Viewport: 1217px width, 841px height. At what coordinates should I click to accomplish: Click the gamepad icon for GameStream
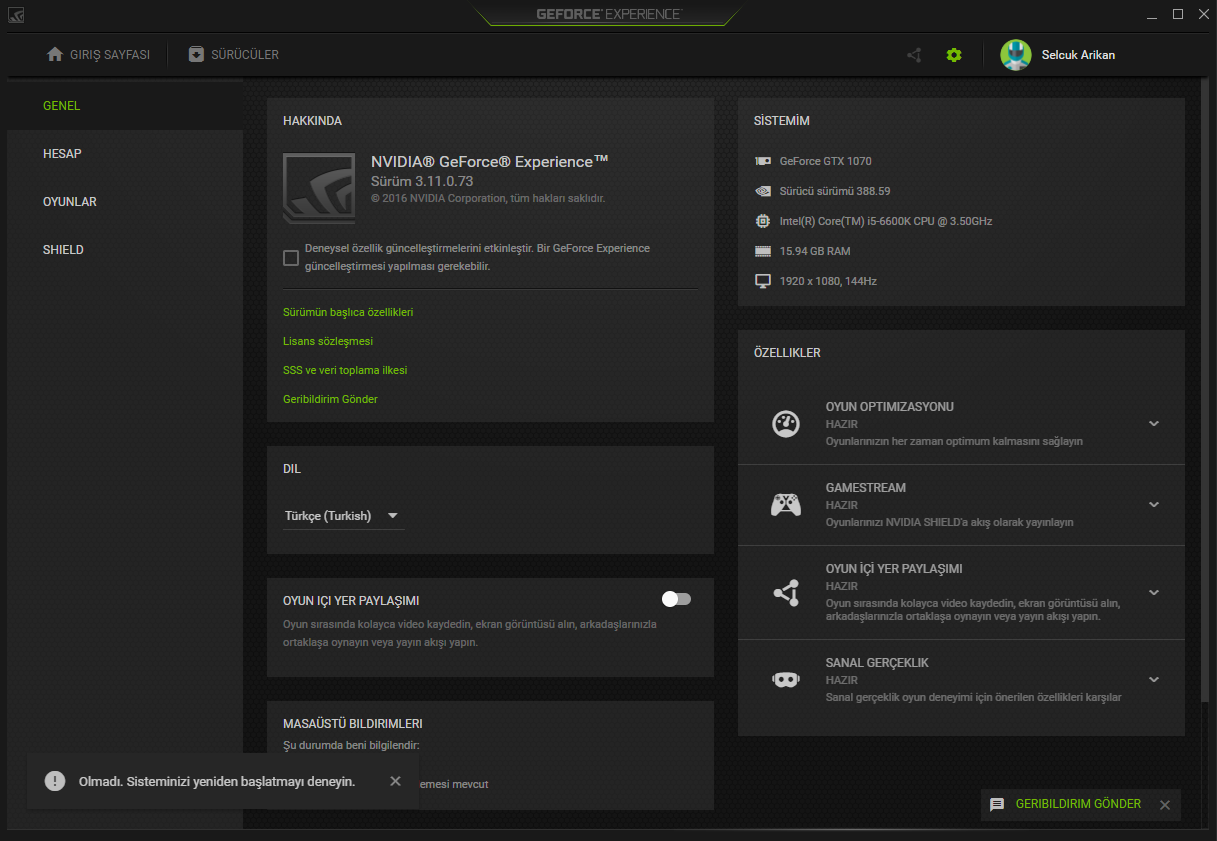[x=786, y=505]
